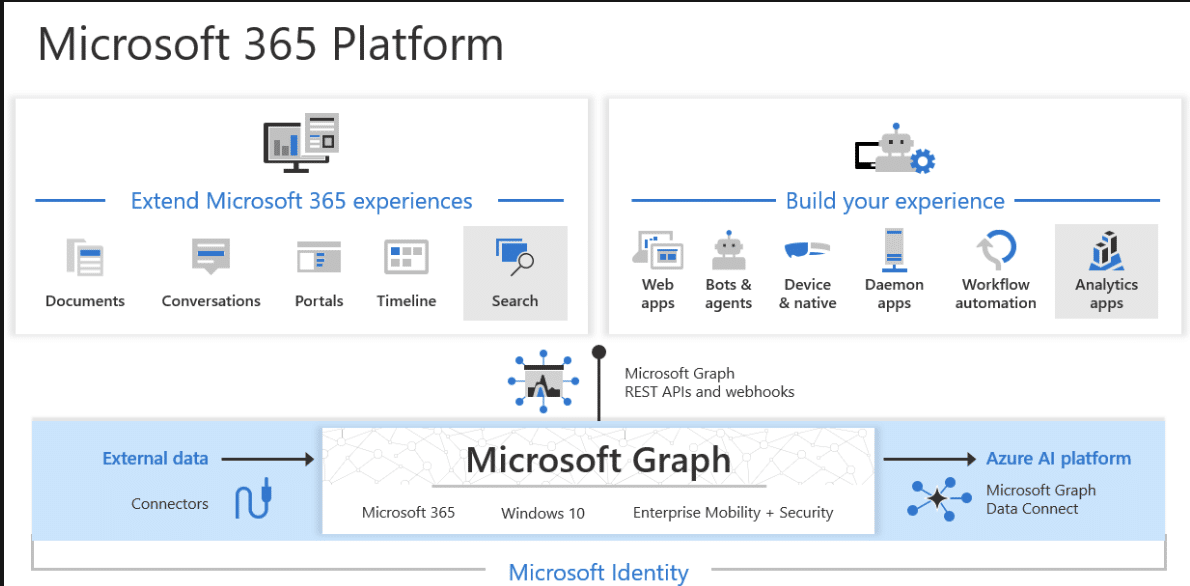Click the Daemon apps server icon
This screenshot has width=1190, height=586.
(x=893, y=250)
